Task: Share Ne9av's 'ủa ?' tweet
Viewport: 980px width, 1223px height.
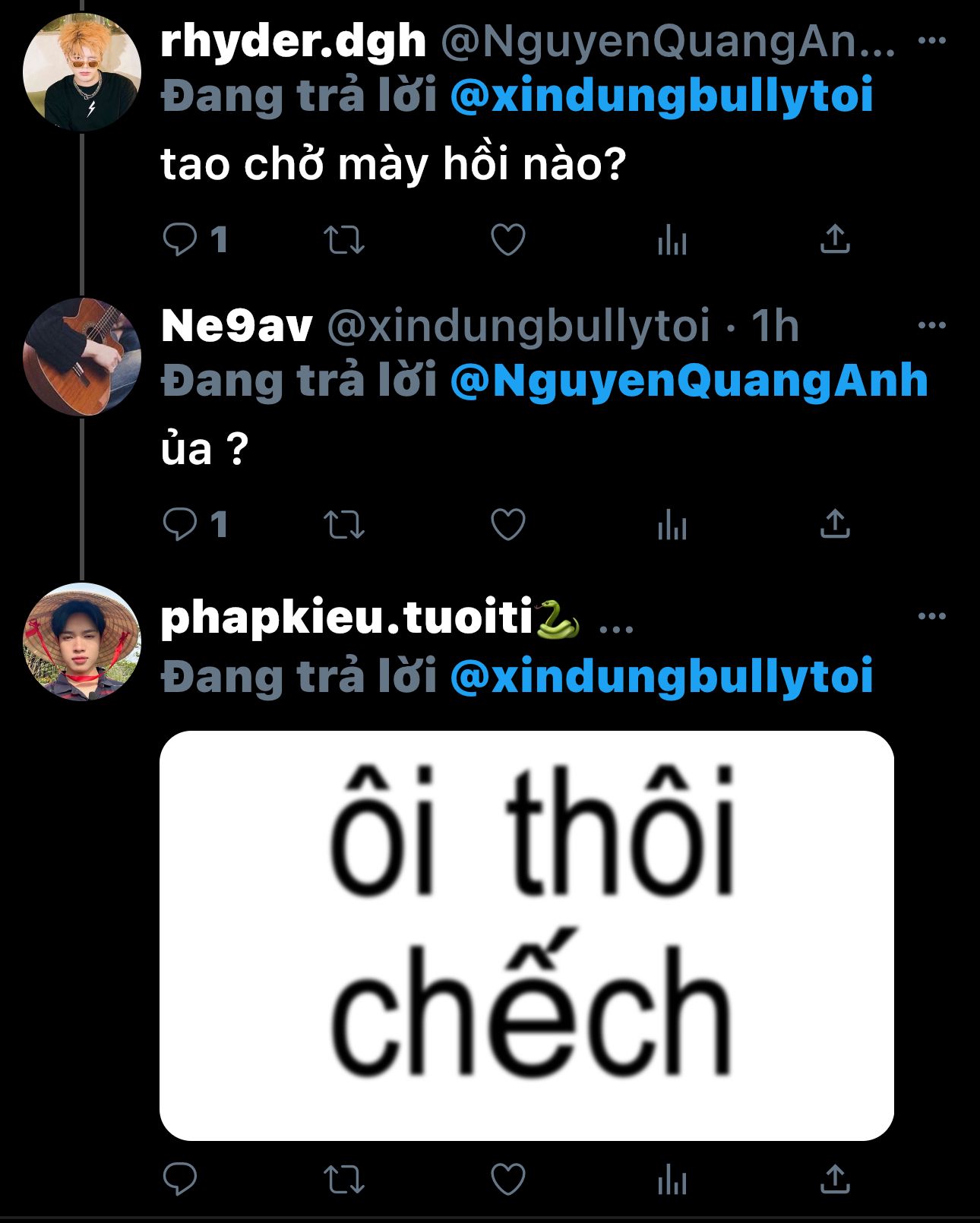Action: (835, 523)
